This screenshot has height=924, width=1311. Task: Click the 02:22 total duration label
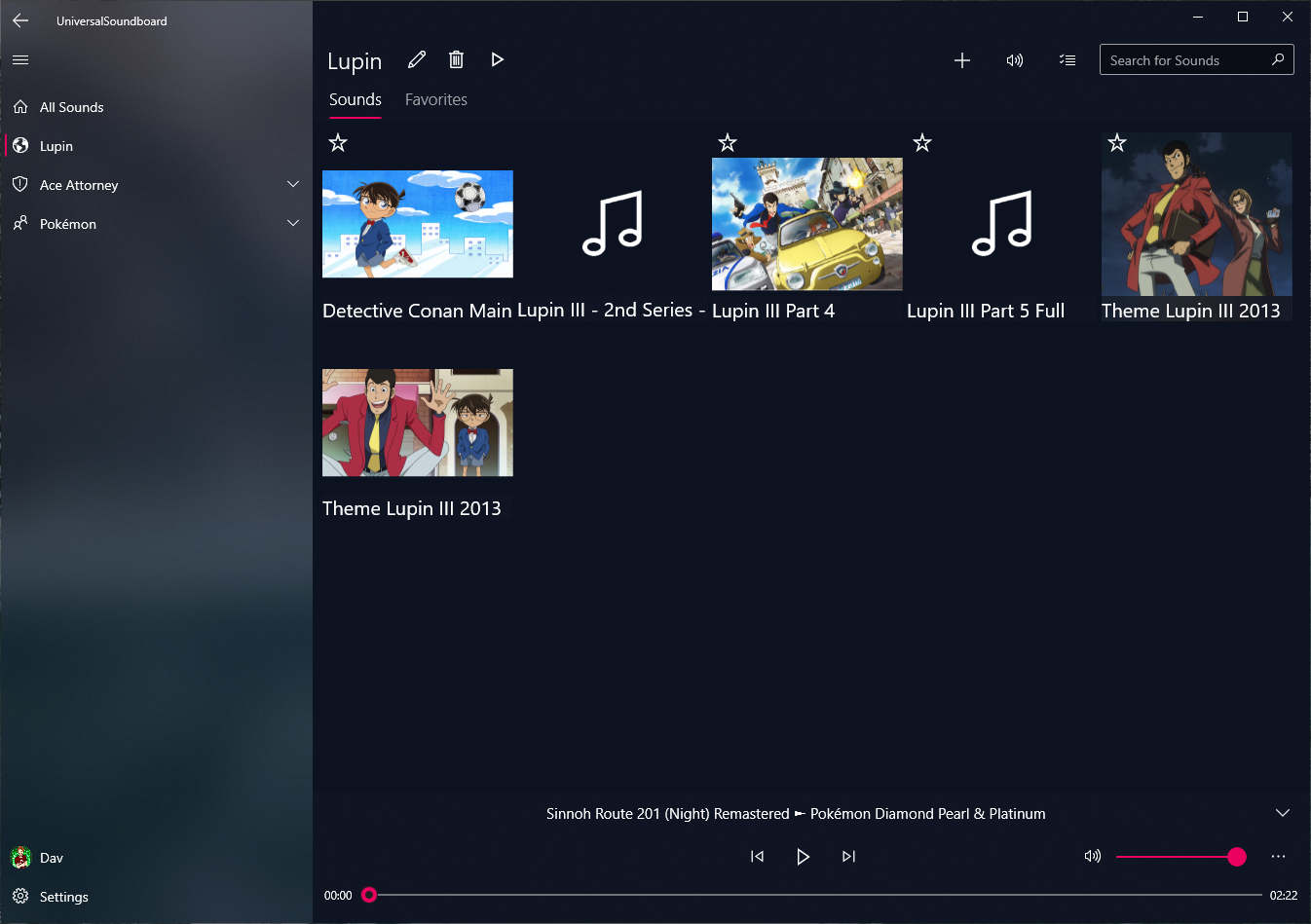pos(1284,896)
